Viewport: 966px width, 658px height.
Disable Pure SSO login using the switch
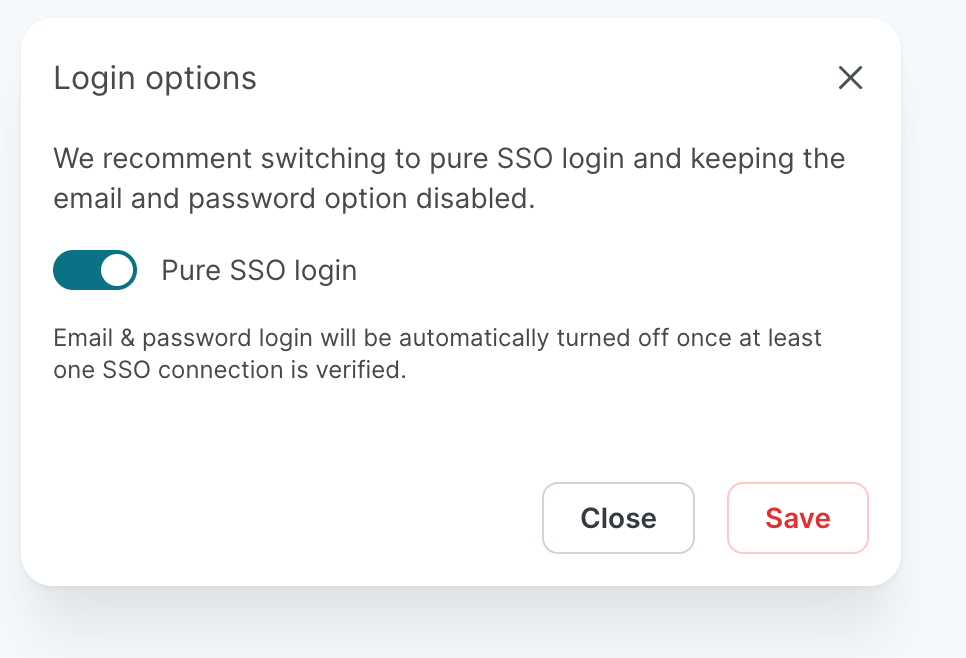pos(95,270)
